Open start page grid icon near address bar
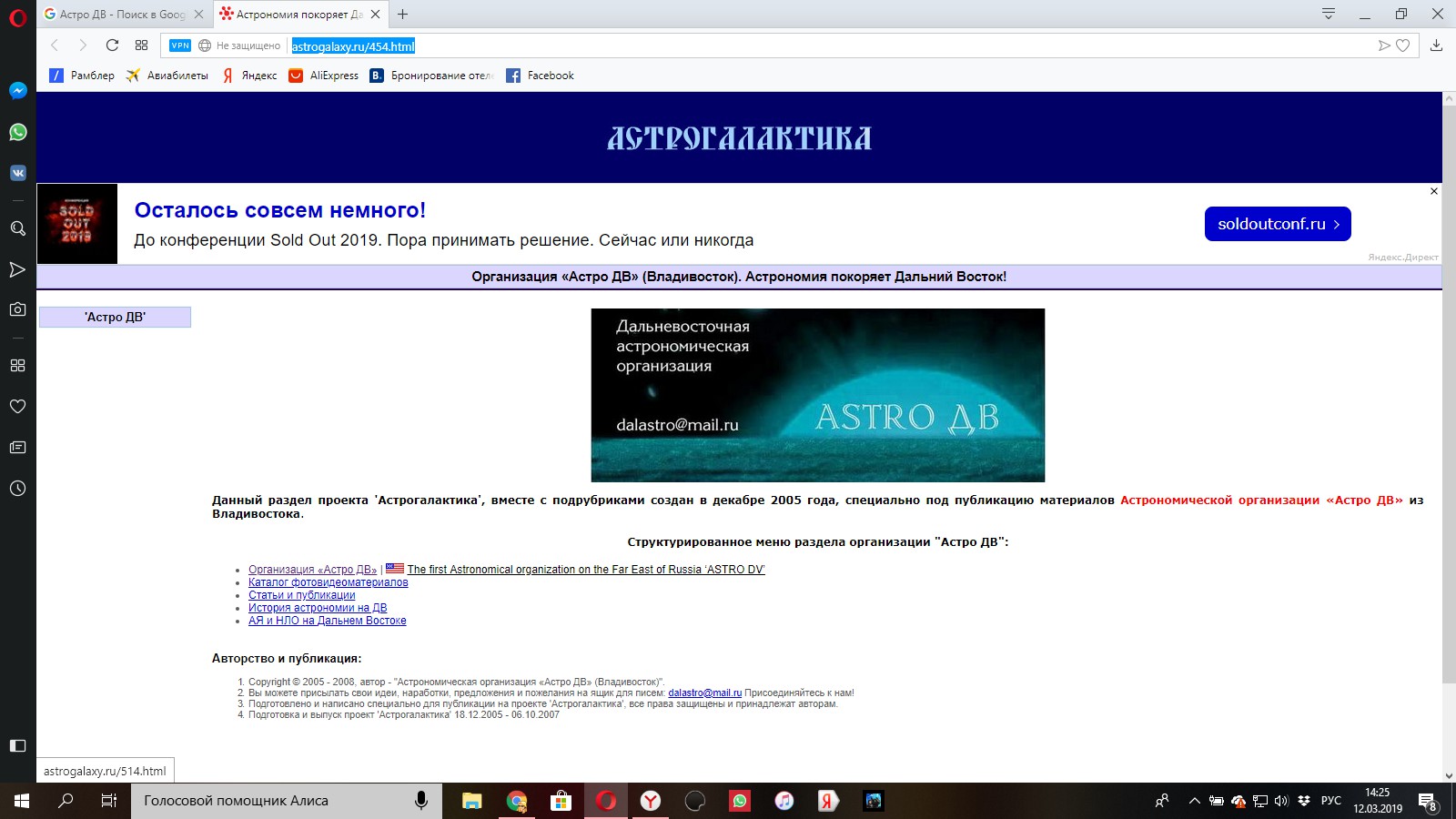Screen dimensions: 1456x819 [x=141, y=45]
